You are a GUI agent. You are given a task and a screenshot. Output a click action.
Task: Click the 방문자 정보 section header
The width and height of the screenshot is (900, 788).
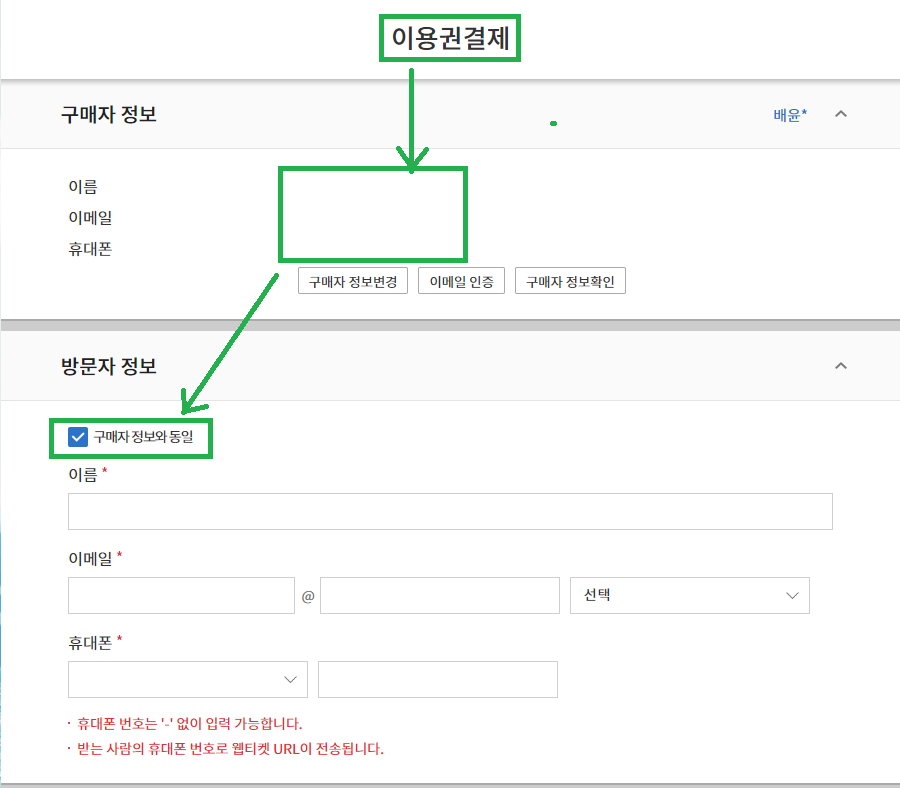[109, 366]
